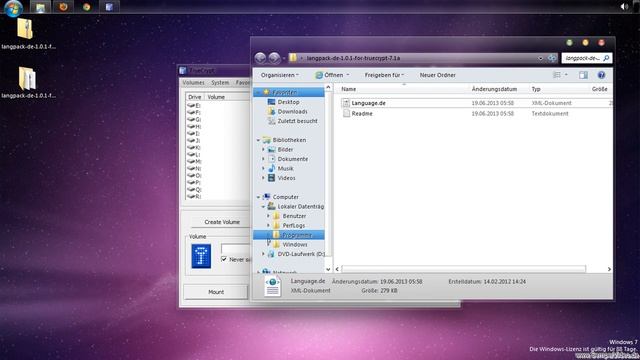This screenshot has height=360, width=640.
Task: Select PerfLogs folder in the tree
Action: tap(294, 225)
